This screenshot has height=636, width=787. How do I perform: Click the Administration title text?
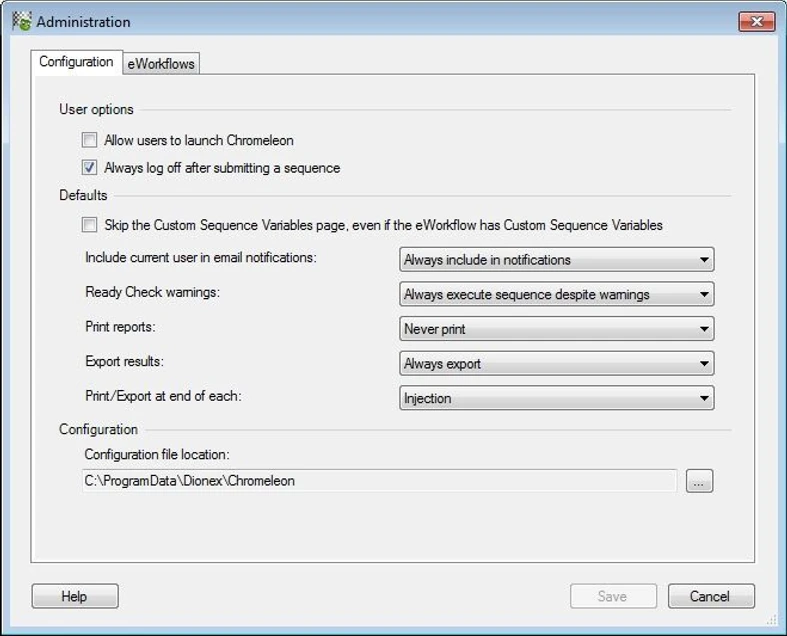coord(83,22)
